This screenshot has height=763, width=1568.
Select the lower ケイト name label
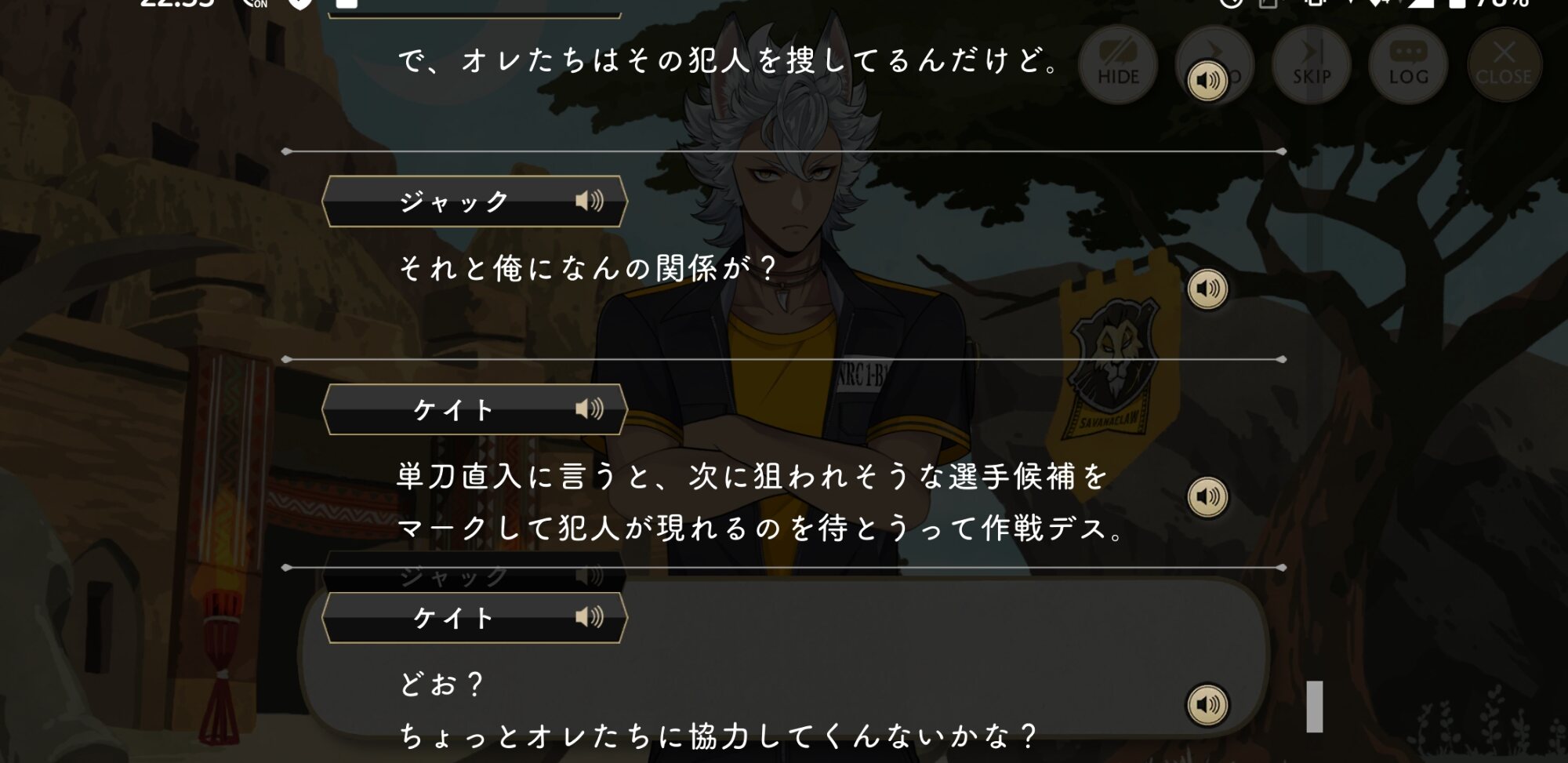(453, 618)
